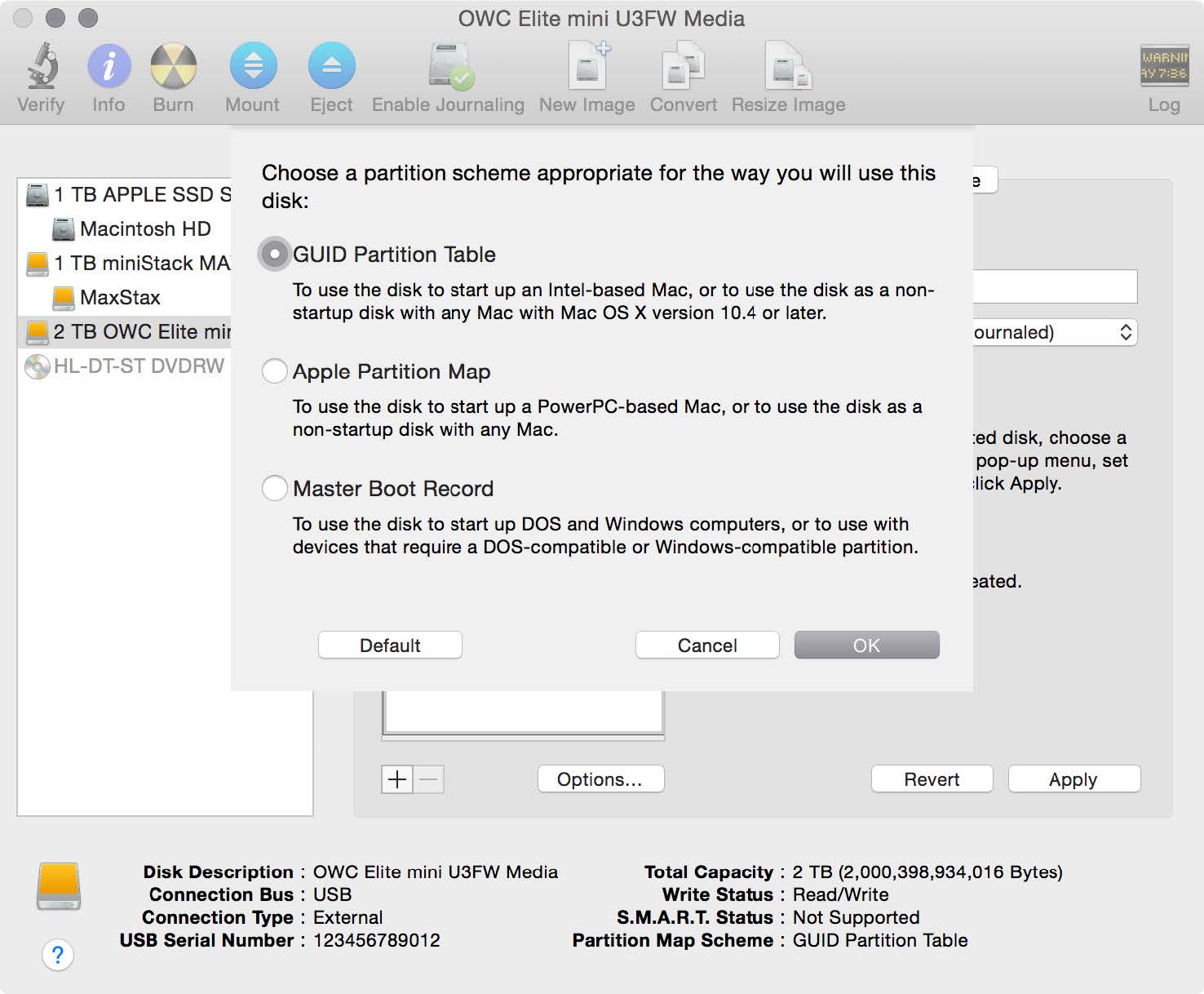
Task: Click the add partition plus button
Action: (x=396, y=779)
